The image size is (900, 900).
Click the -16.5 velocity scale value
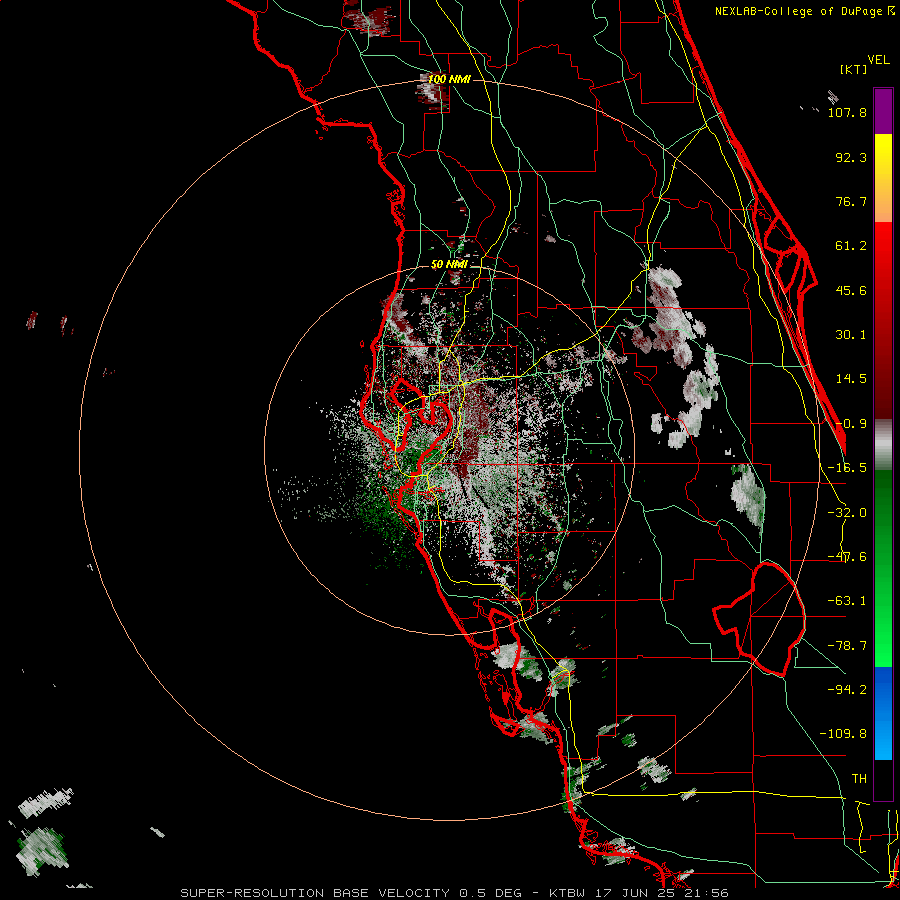click(x=847, y=468)
